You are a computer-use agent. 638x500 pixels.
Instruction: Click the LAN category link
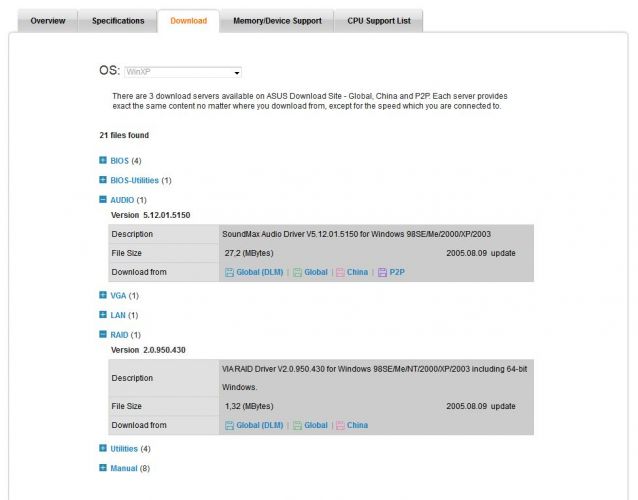(118, 315)
